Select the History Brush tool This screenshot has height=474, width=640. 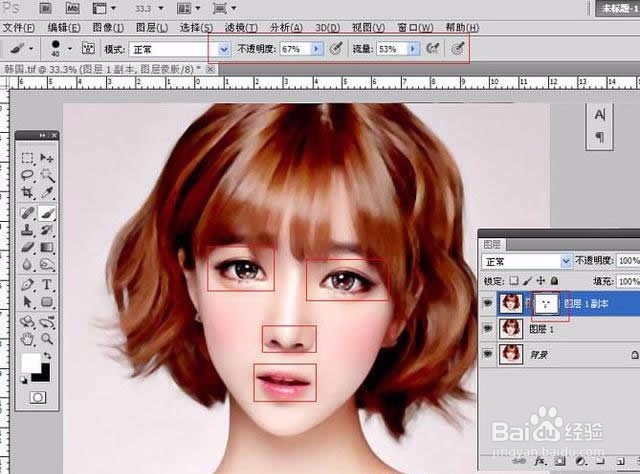point(47,230)
